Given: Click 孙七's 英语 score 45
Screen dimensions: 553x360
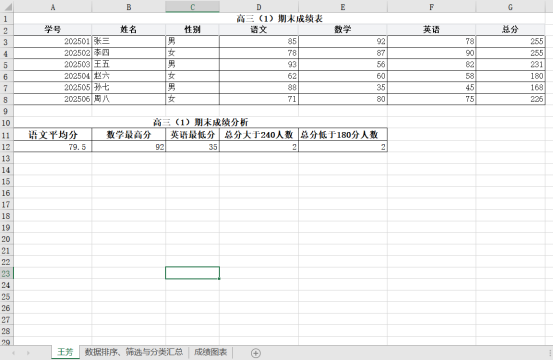Looking at the screenshot, I should (x=432, y=87).
